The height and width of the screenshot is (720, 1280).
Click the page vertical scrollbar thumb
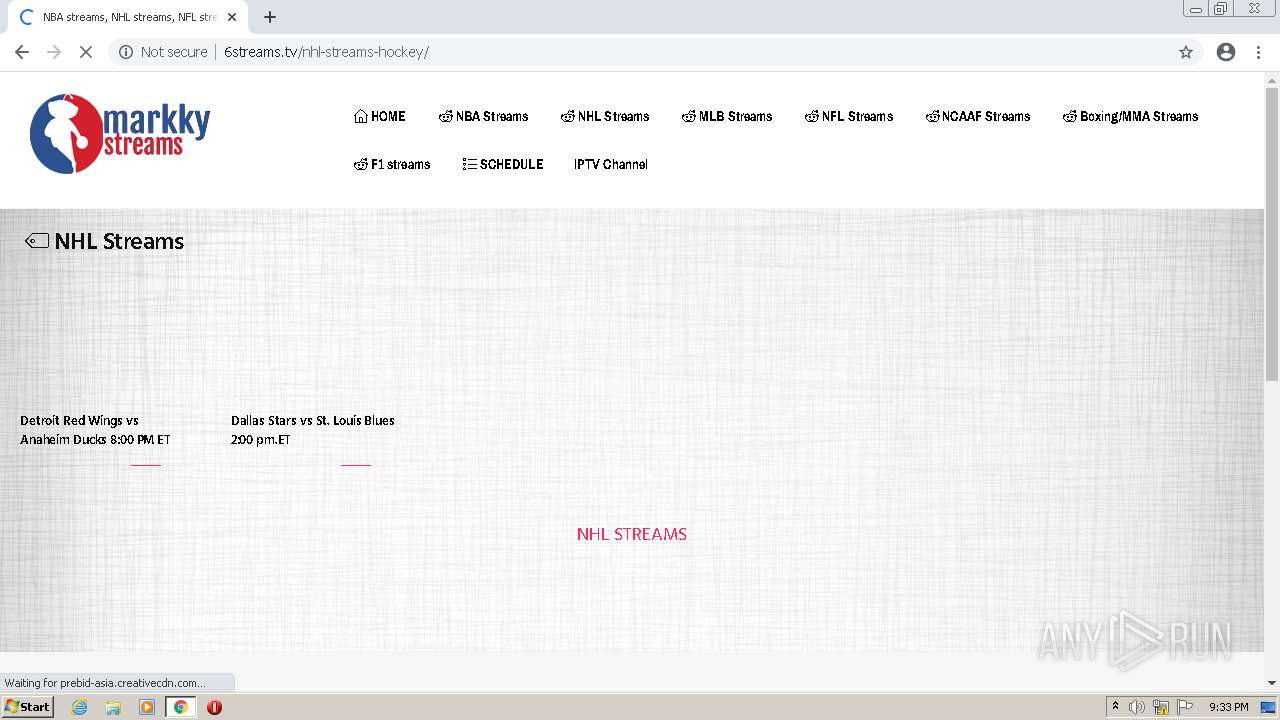[1272, 235]
